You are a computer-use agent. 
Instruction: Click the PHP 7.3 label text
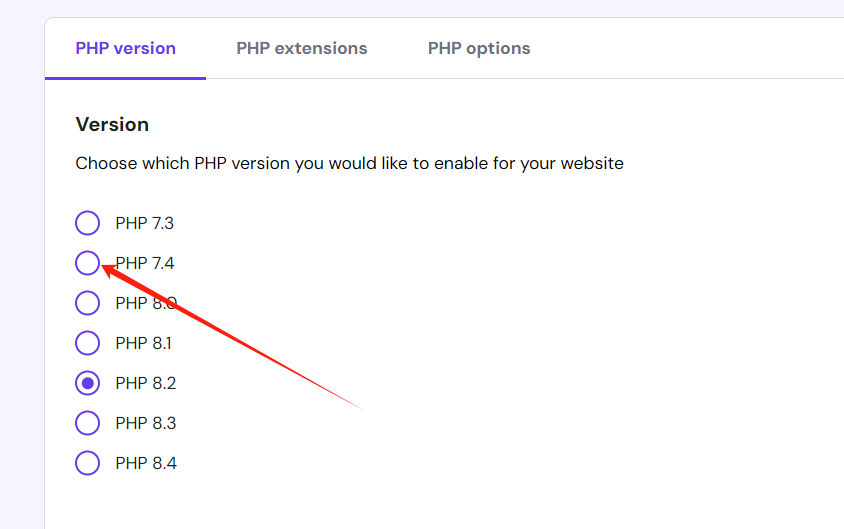(x=144, y=223)
